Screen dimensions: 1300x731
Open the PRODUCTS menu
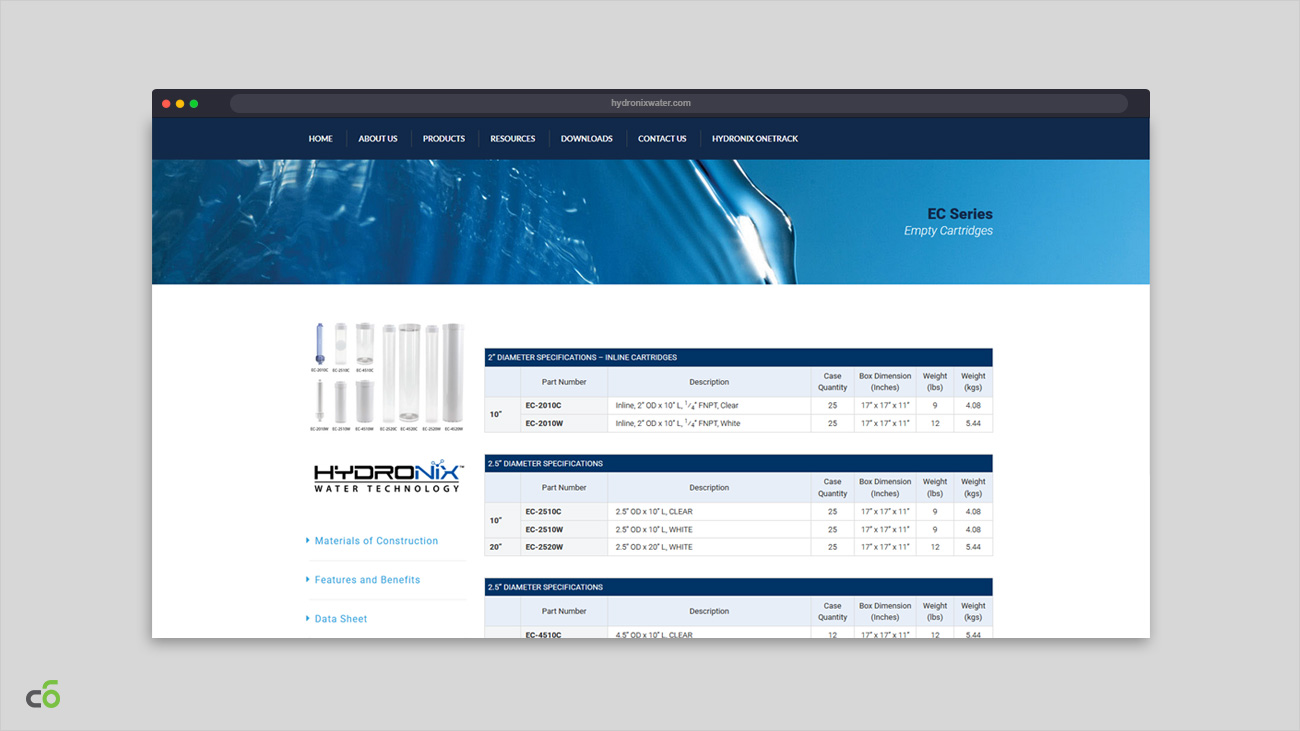[443, 139]
